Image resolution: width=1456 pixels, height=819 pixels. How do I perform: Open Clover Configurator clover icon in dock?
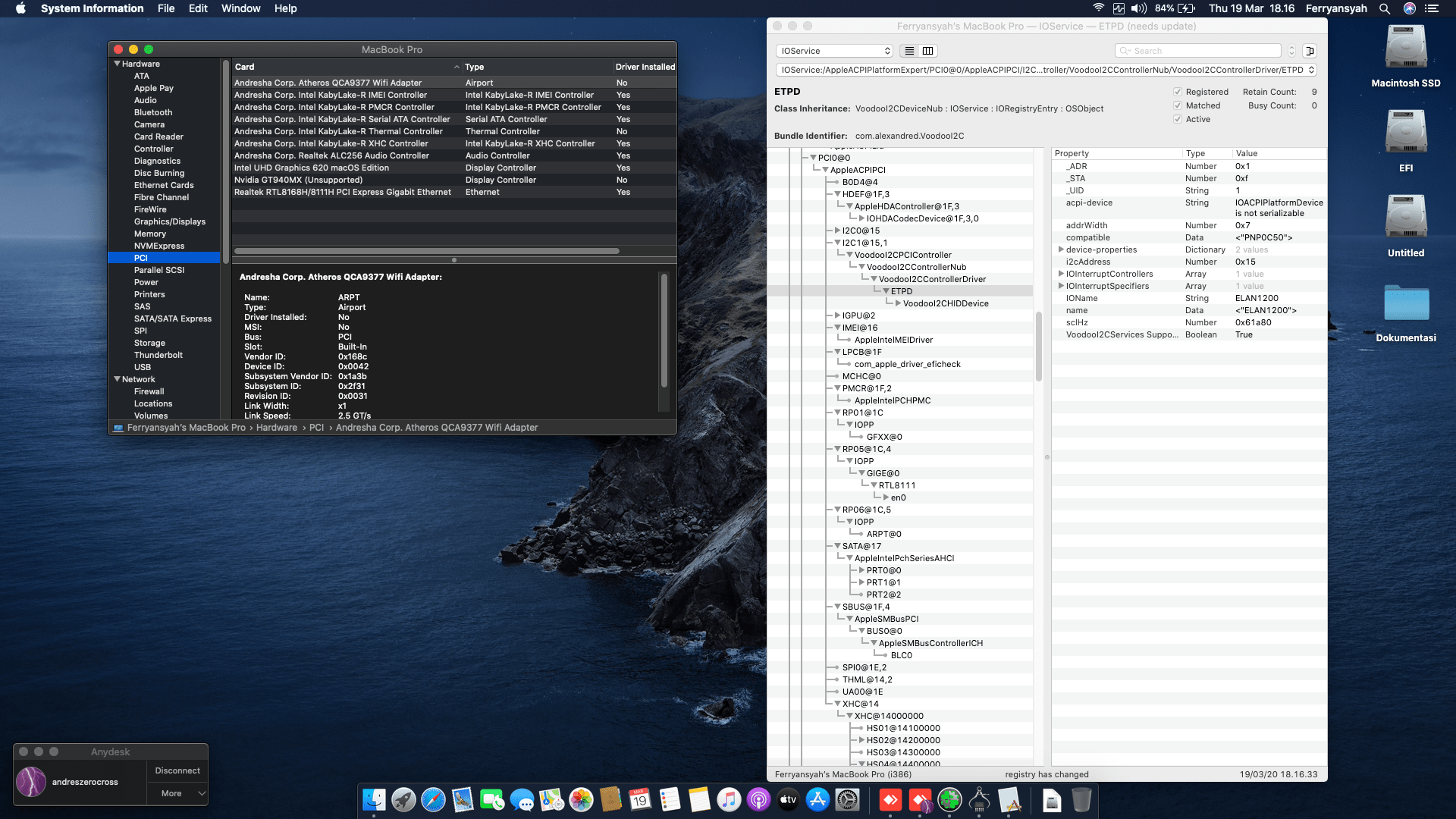pos(949,799)
